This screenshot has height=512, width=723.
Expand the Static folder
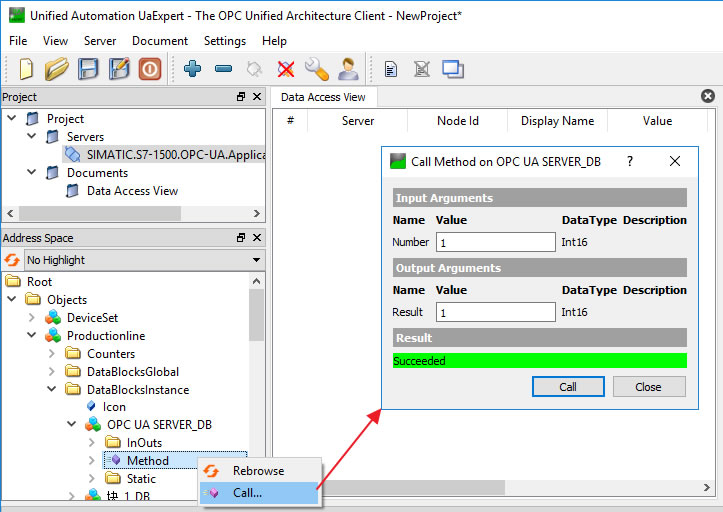(92, 478)
